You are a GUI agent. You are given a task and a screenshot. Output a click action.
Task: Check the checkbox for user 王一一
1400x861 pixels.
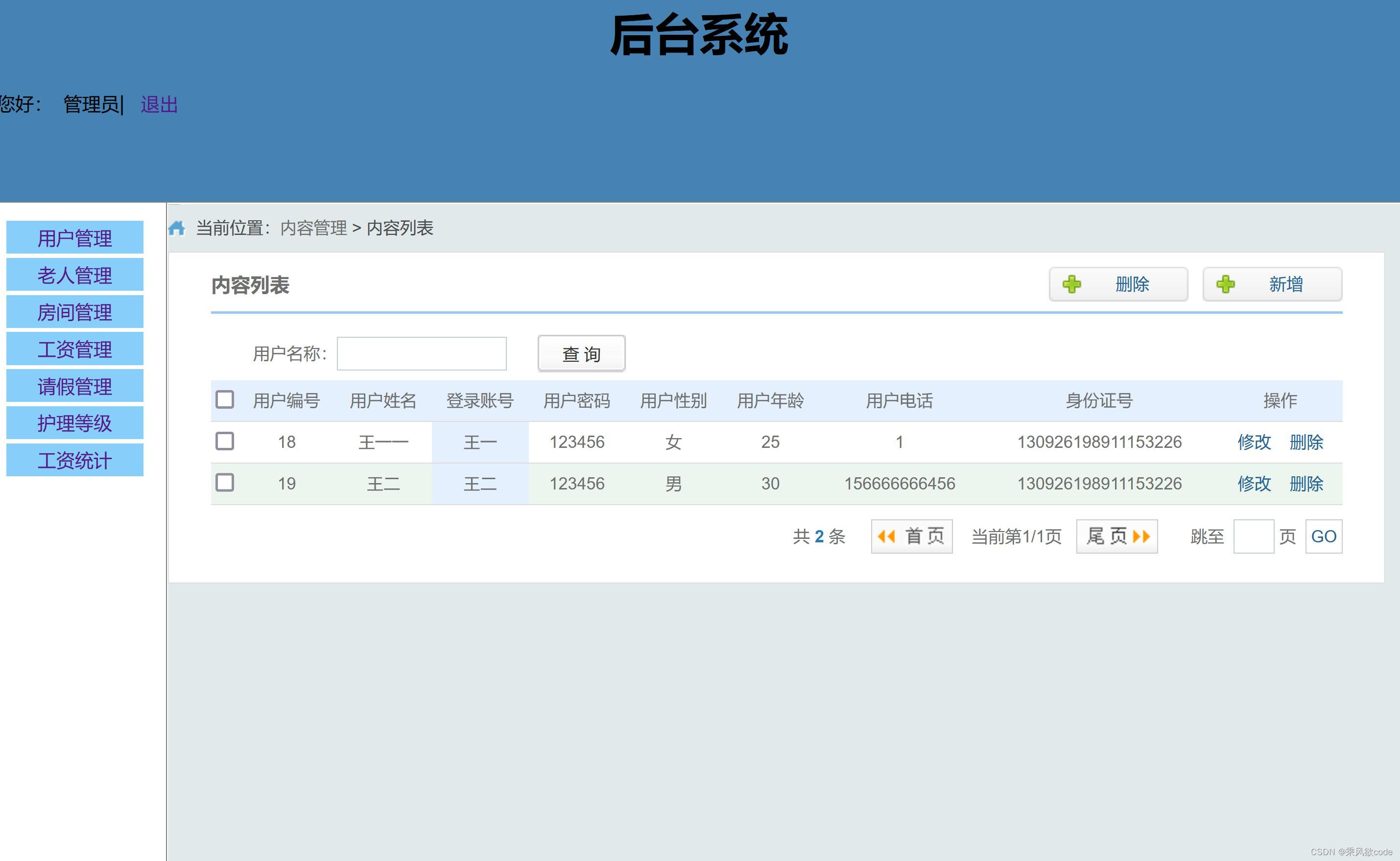coord(225,442)
